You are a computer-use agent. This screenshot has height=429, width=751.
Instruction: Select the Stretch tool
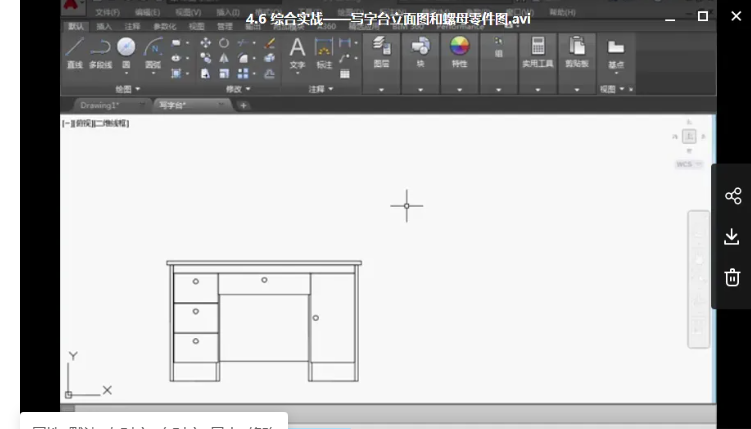click(x=205, y=73)
